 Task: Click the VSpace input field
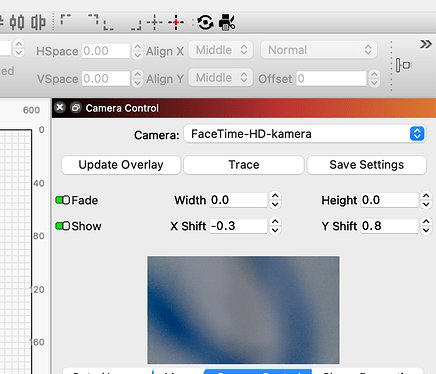point(106,79)
